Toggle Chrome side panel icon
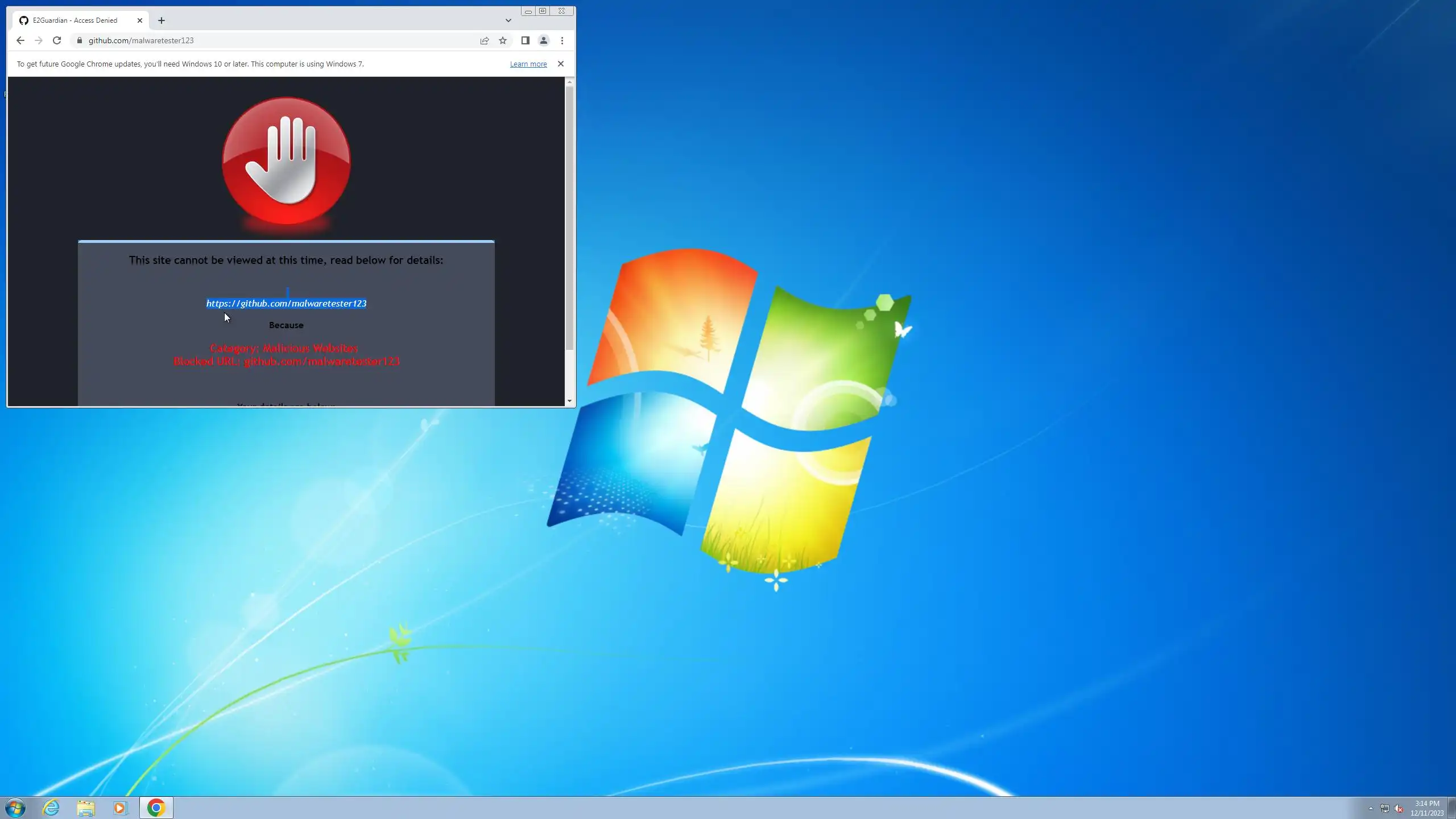Image resolution: width=1456 pixels, height=819 pixels. pos(526,40)
